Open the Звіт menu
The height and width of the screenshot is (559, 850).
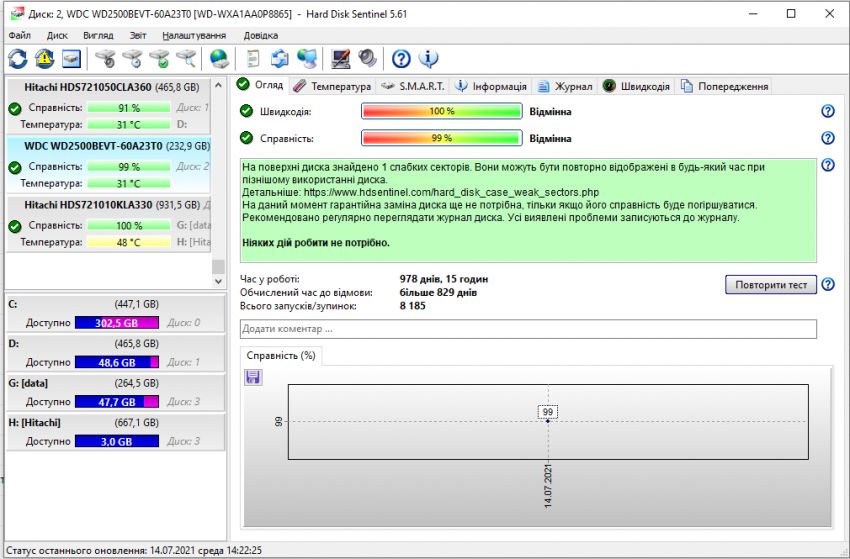click(138, 35)
